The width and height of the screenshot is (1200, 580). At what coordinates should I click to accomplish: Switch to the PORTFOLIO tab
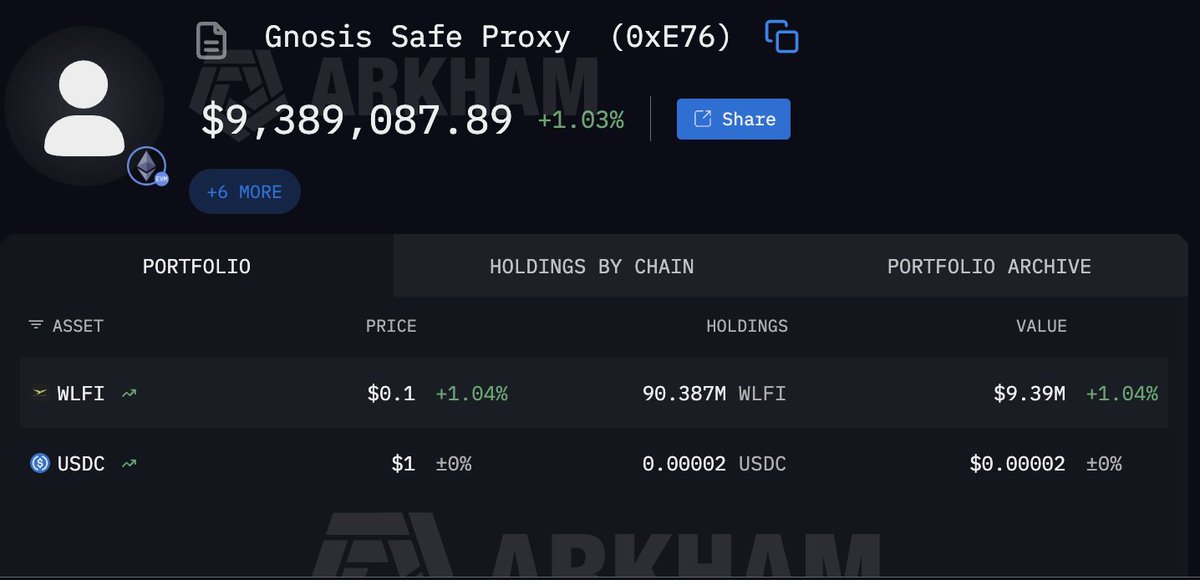[196, 267]
